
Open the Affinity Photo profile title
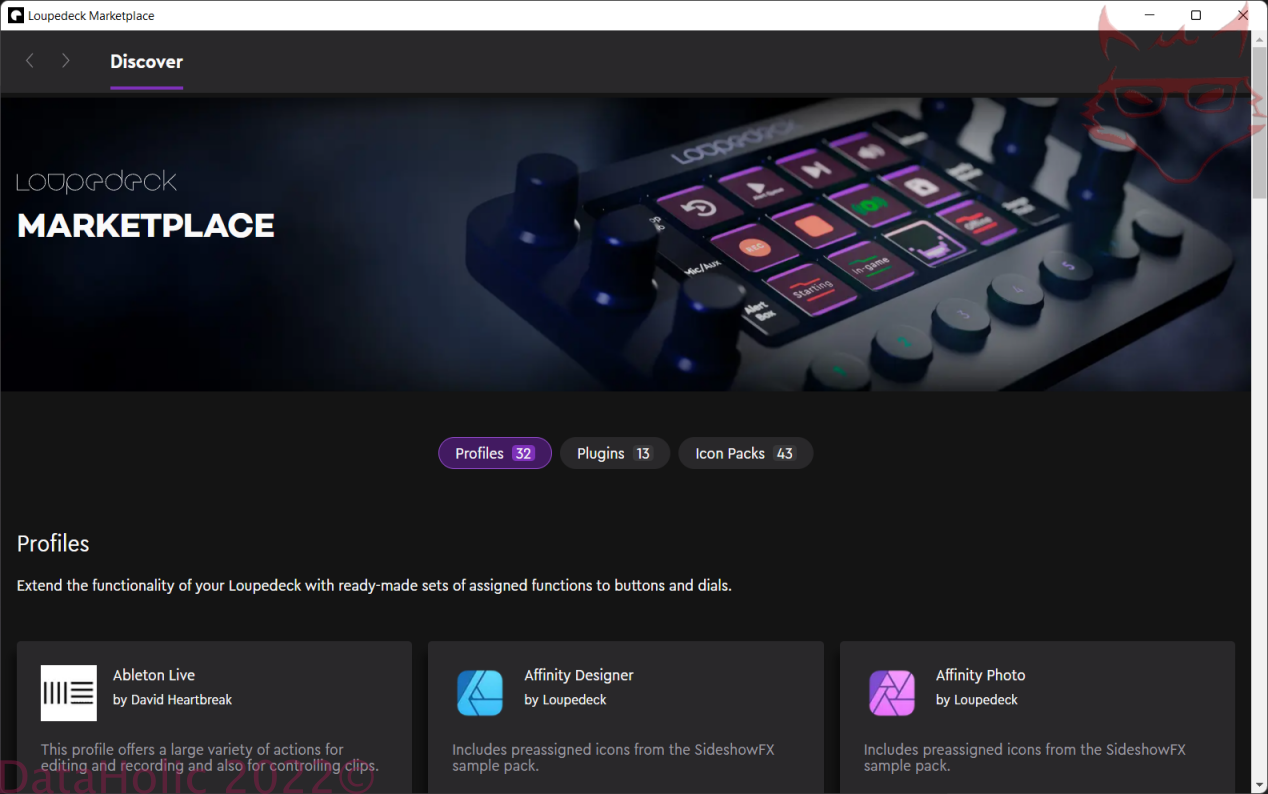[x=980, y=675]
